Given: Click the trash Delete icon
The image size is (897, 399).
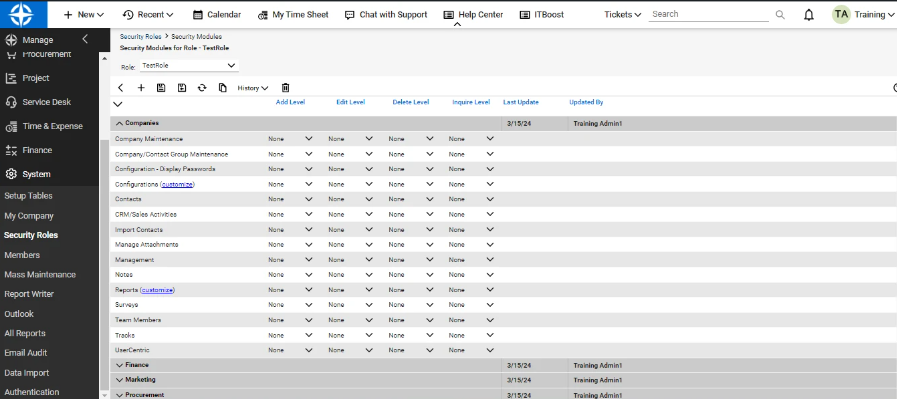Looking at the screenshot, I should 285,88.
